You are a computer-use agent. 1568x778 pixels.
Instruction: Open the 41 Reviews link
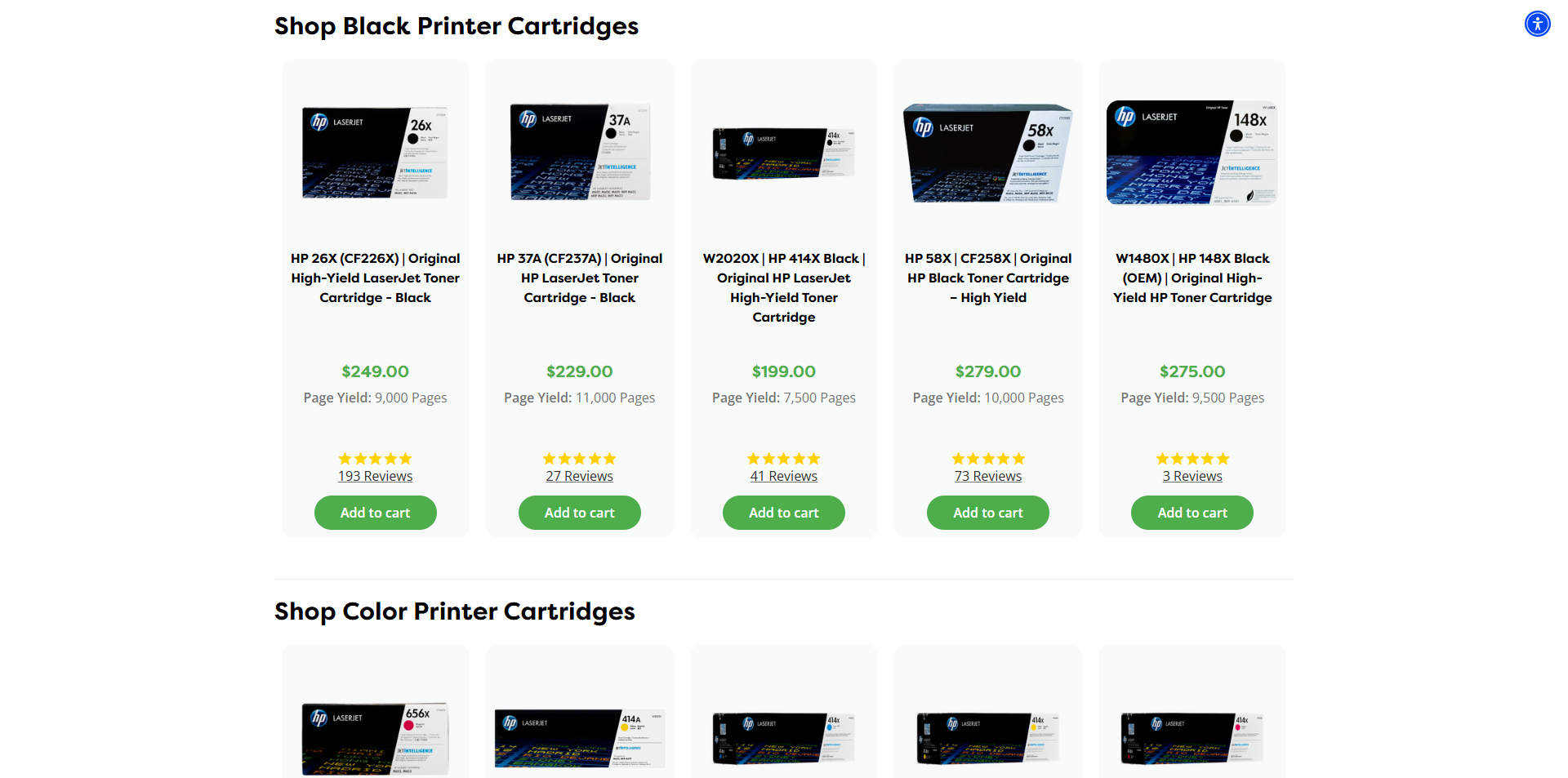point(784,476)
